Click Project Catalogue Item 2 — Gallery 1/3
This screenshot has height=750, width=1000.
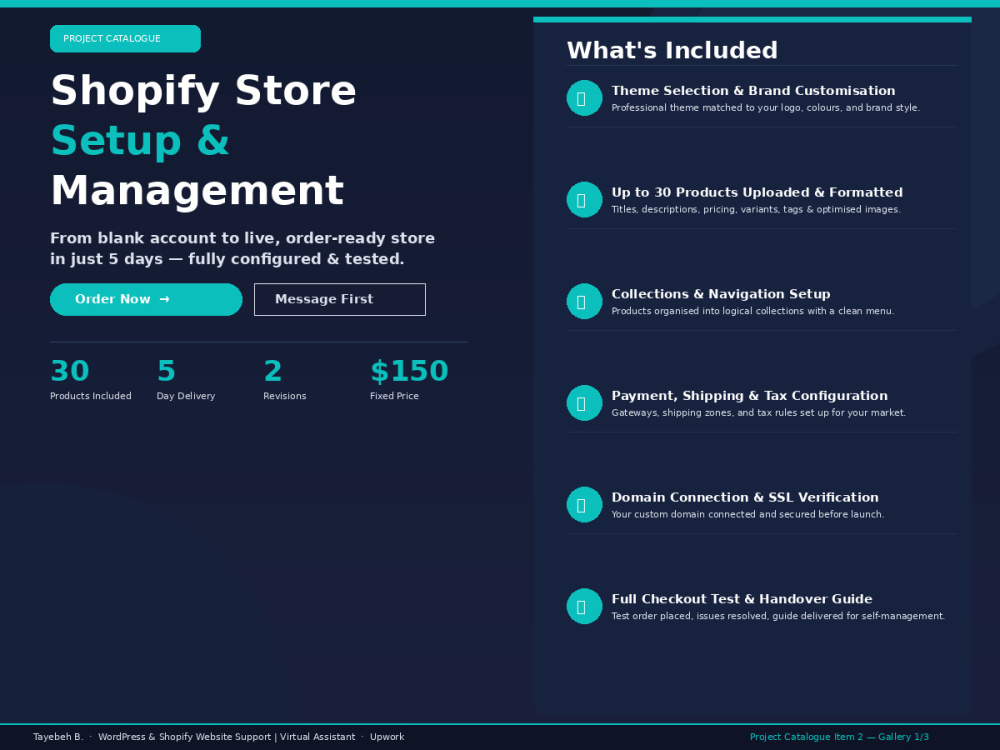pyautogui.click(x=839, y=737)
